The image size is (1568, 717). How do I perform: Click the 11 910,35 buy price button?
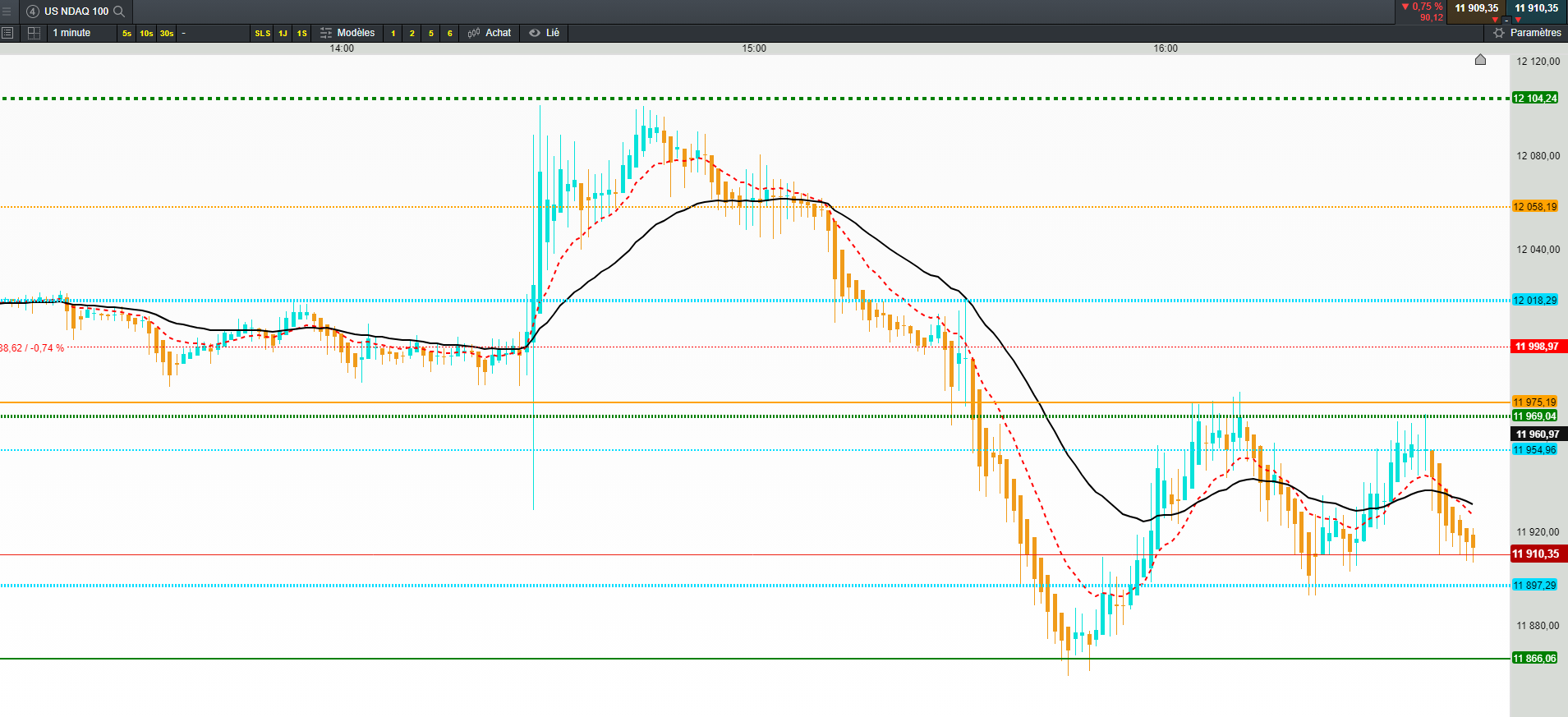(1537, 9)
